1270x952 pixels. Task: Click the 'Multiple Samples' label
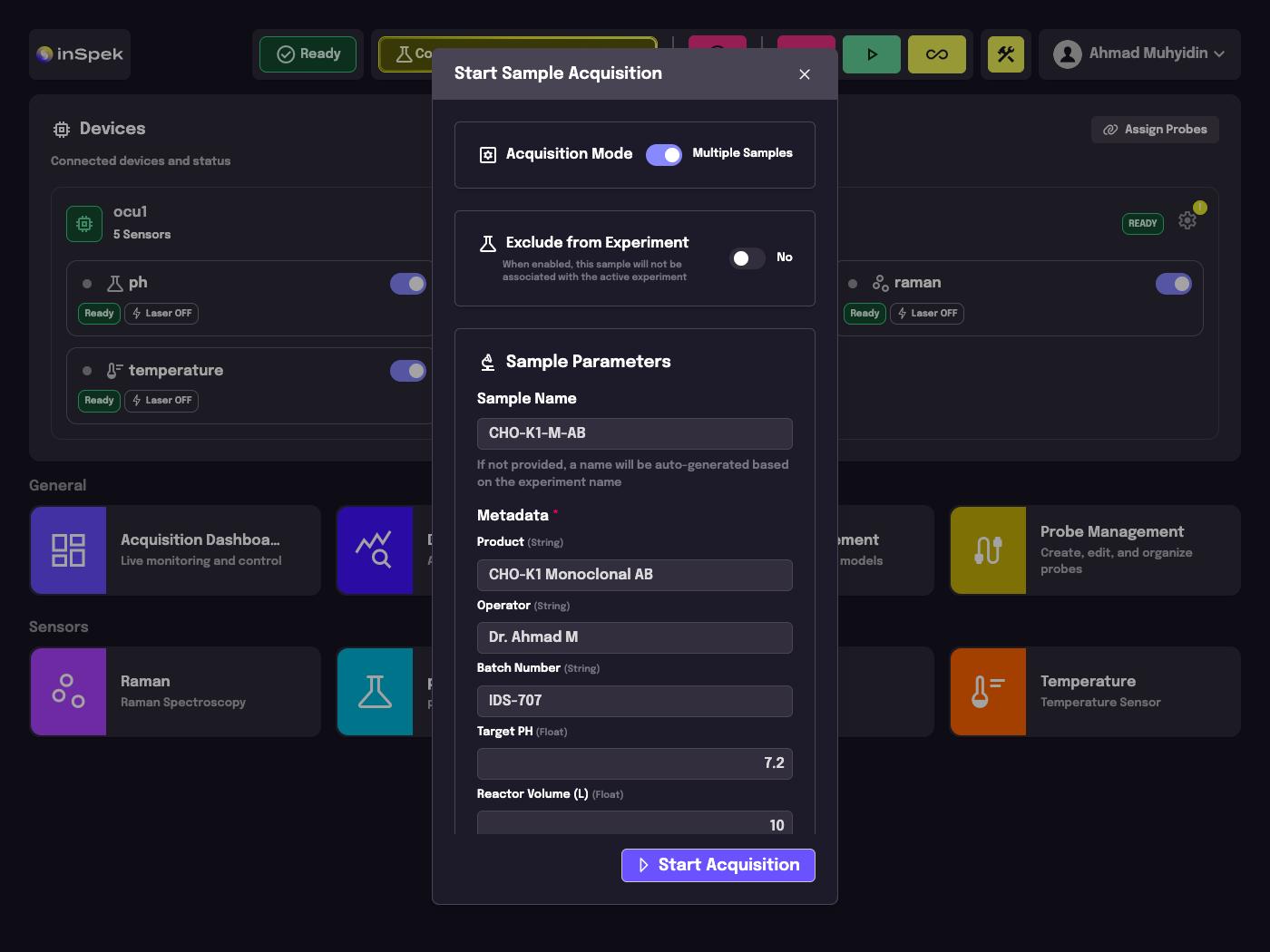(743, 153)
